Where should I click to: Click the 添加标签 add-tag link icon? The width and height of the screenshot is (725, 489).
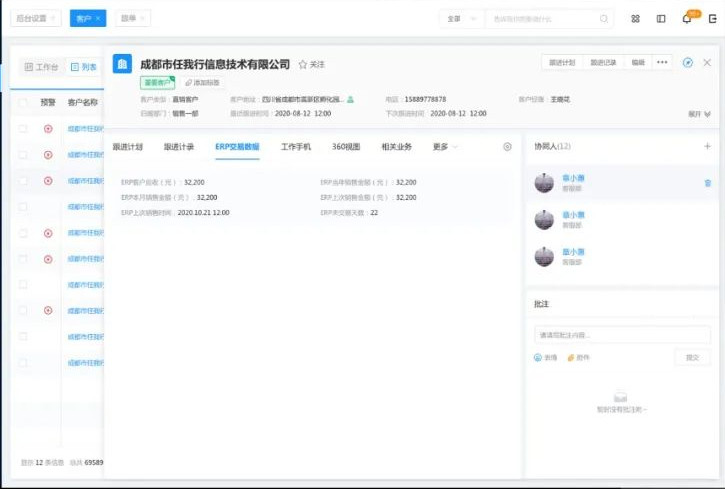[x=188, y=83]
